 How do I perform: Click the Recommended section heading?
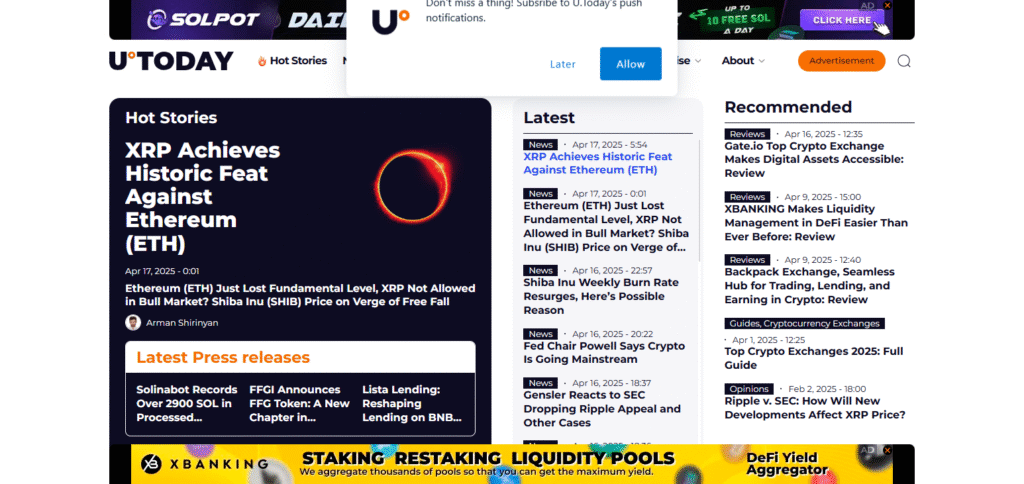click(788, 106)
